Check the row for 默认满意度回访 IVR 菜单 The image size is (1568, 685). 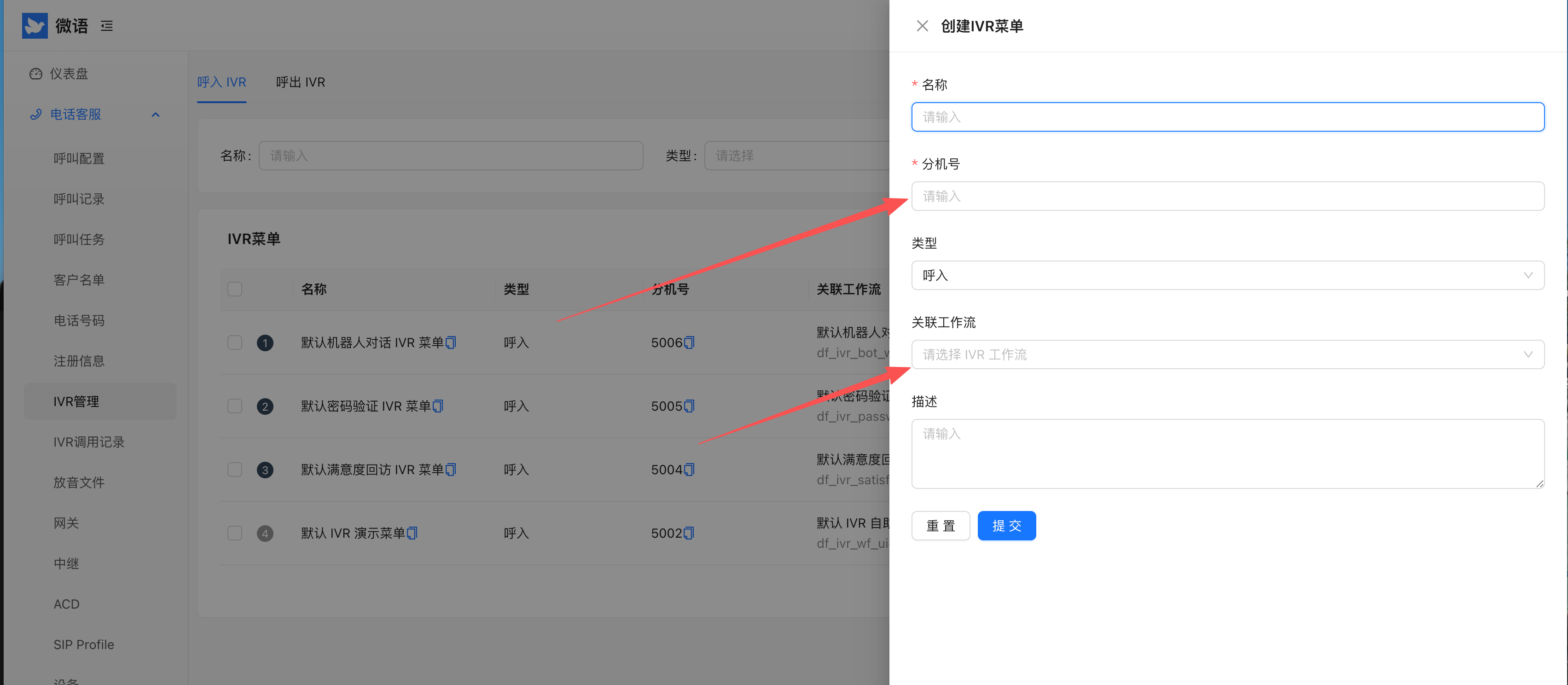pos(235,470)
